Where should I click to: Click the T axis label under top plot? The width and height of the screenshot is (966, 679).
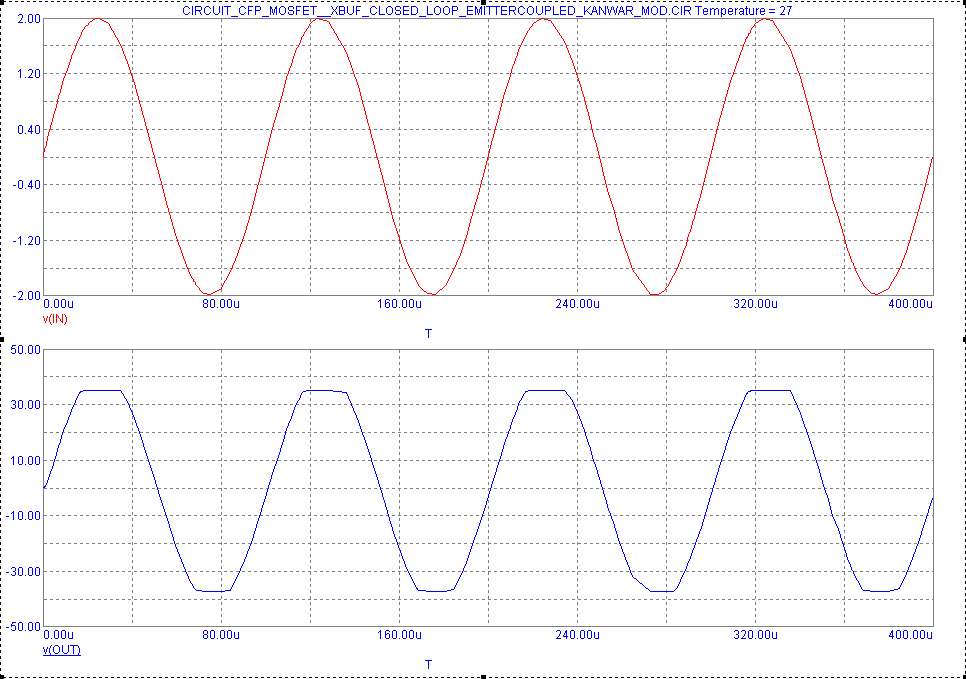pyautogui.click(x=428, y=333)
